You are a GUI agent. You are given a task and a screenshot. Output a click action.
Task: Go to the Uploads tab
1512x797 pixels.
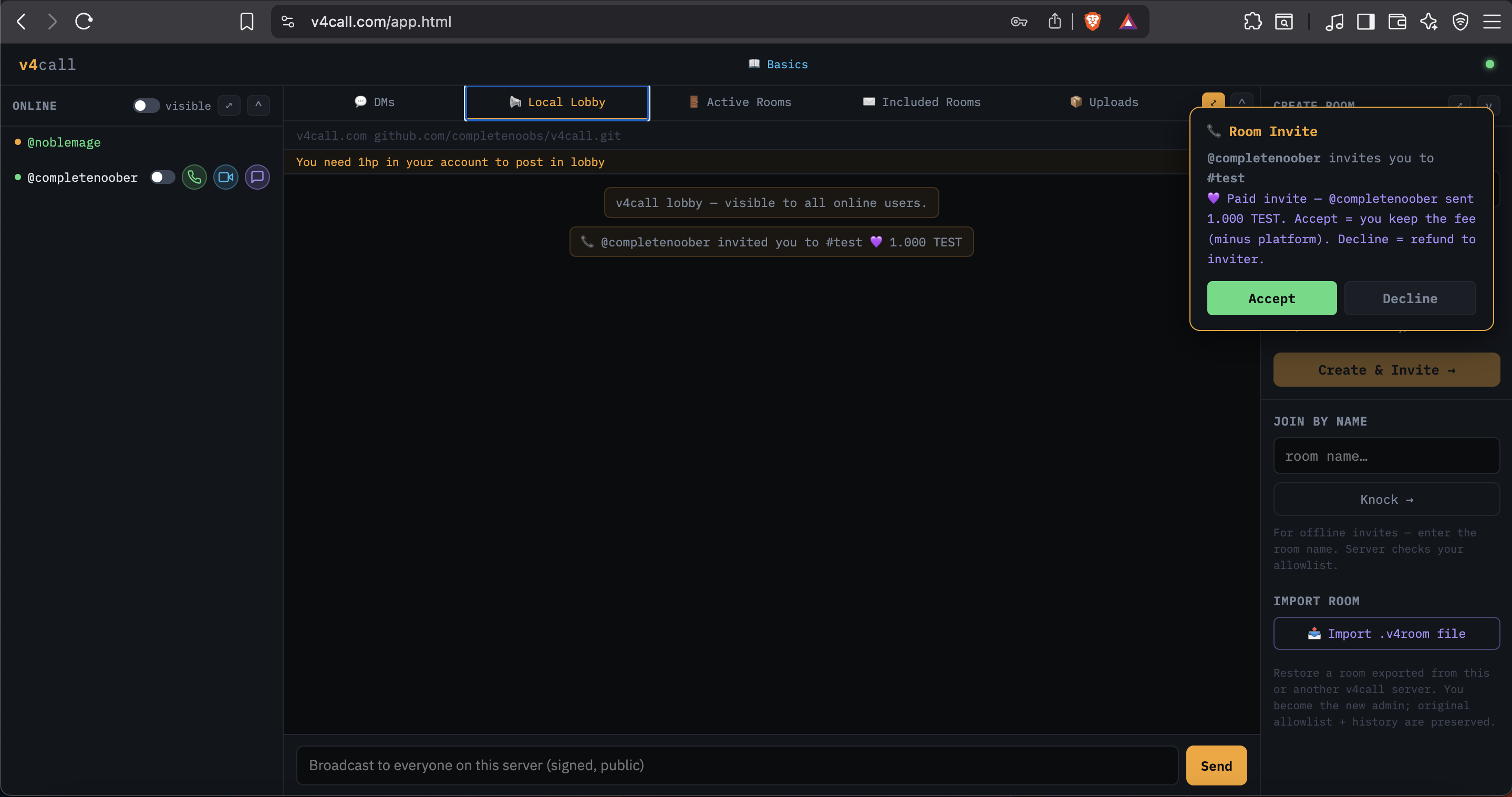pyautogui.click(x=1104, y=102)
